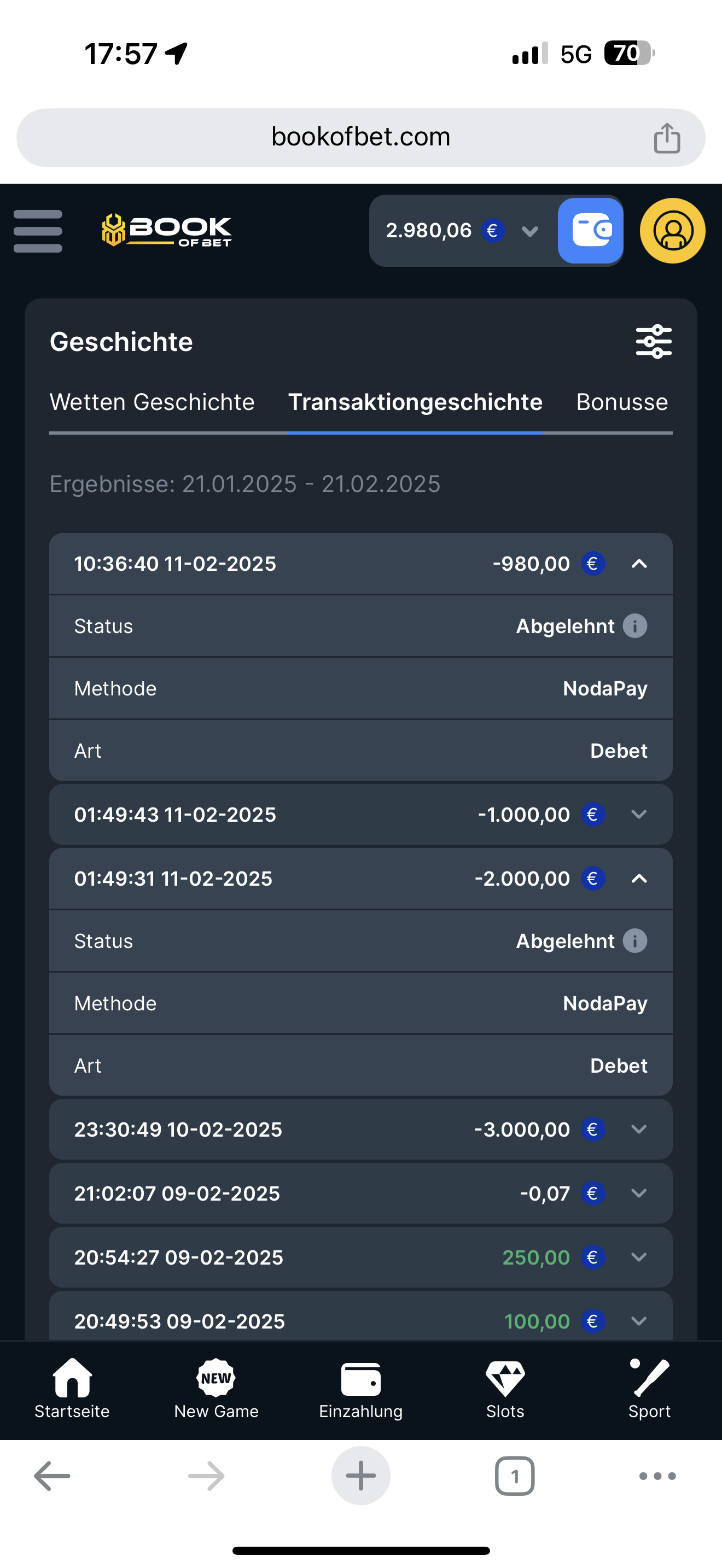
Task: Open the hamburger side menu
Action: tap(38, 231)
